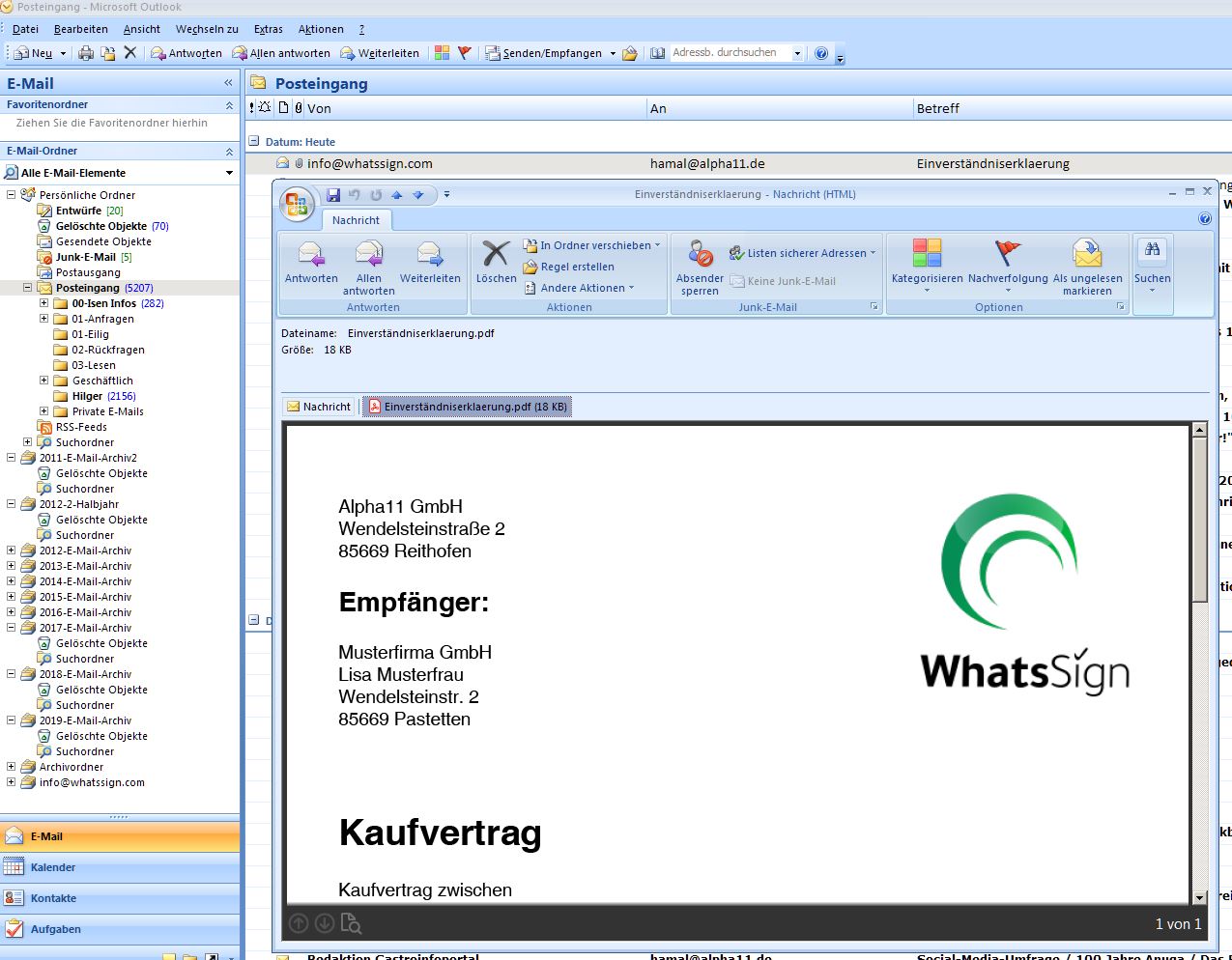
Task: Open the Wechseln zu menu
Action: tap(207, 29)
